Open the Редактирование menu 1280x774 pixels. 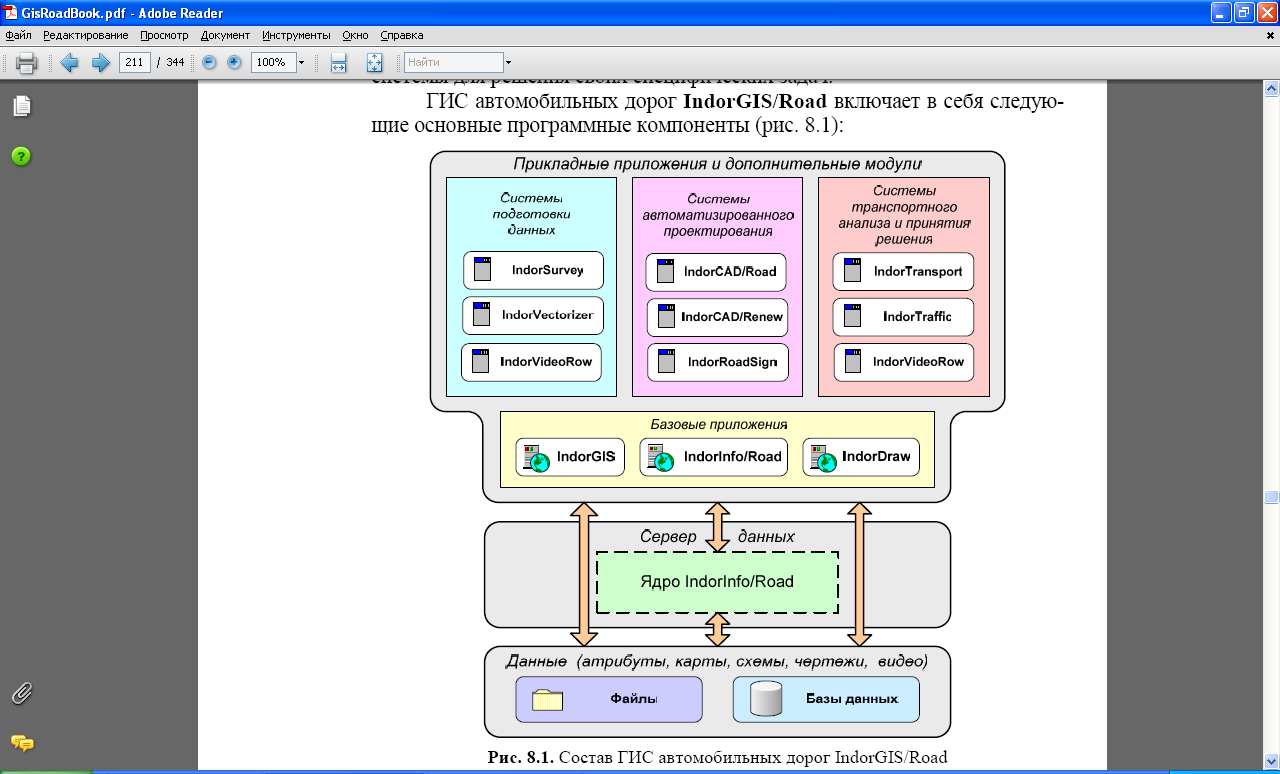(84, 35)
